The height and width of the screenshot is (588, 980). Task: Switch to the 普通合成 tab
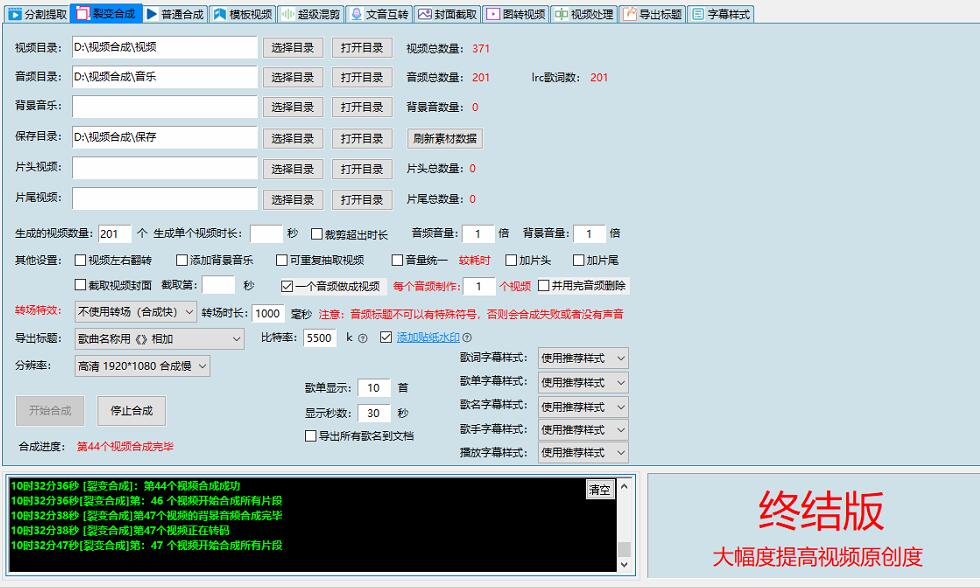click(x=175, y=14)
